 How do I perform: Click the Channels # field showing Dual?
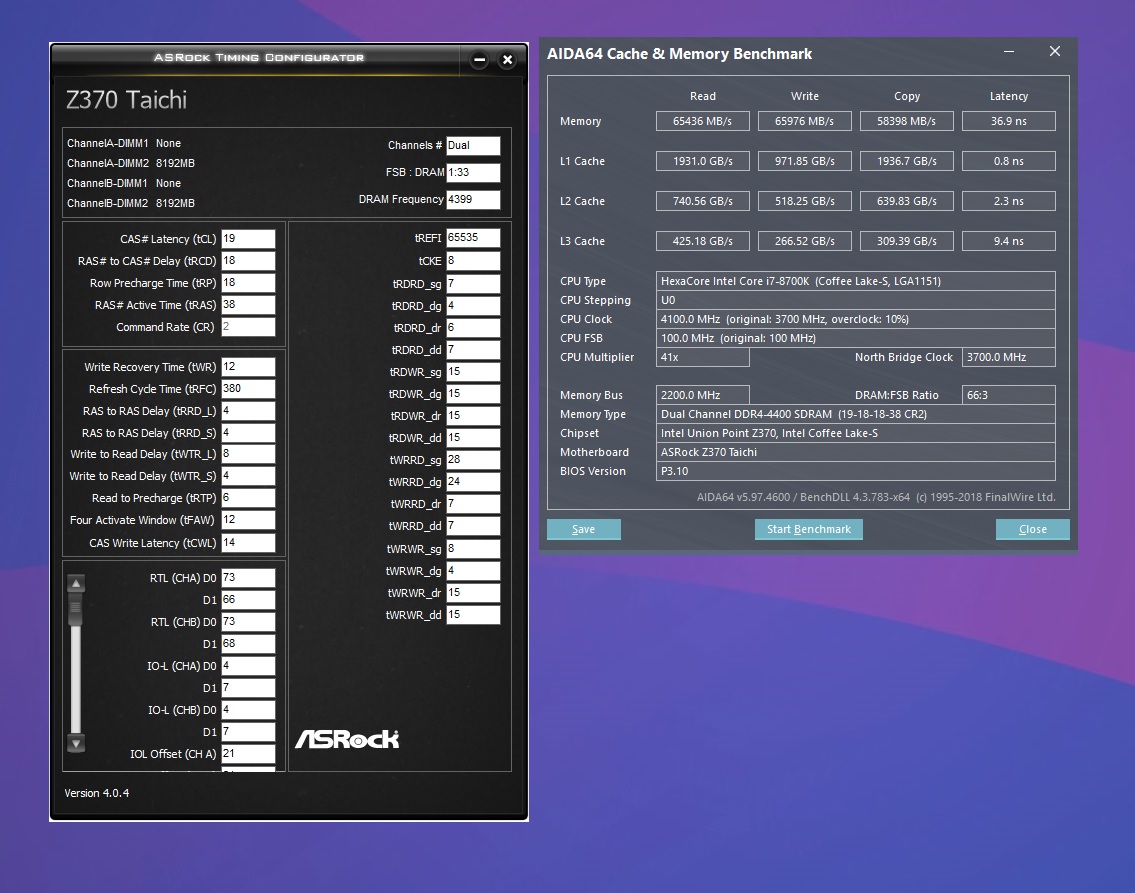coord(473,145)
